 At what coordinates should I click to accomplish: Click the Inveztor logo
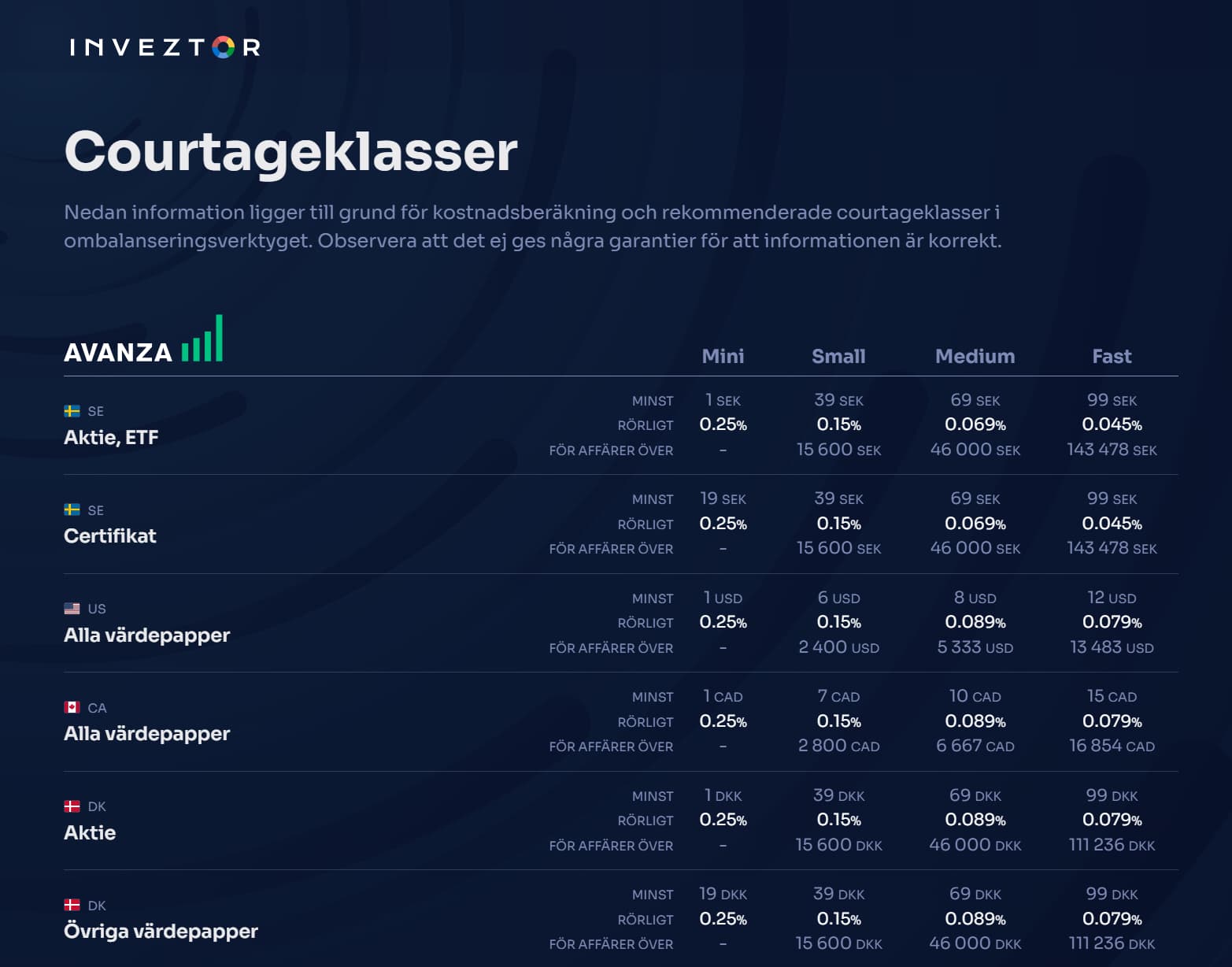165,47
